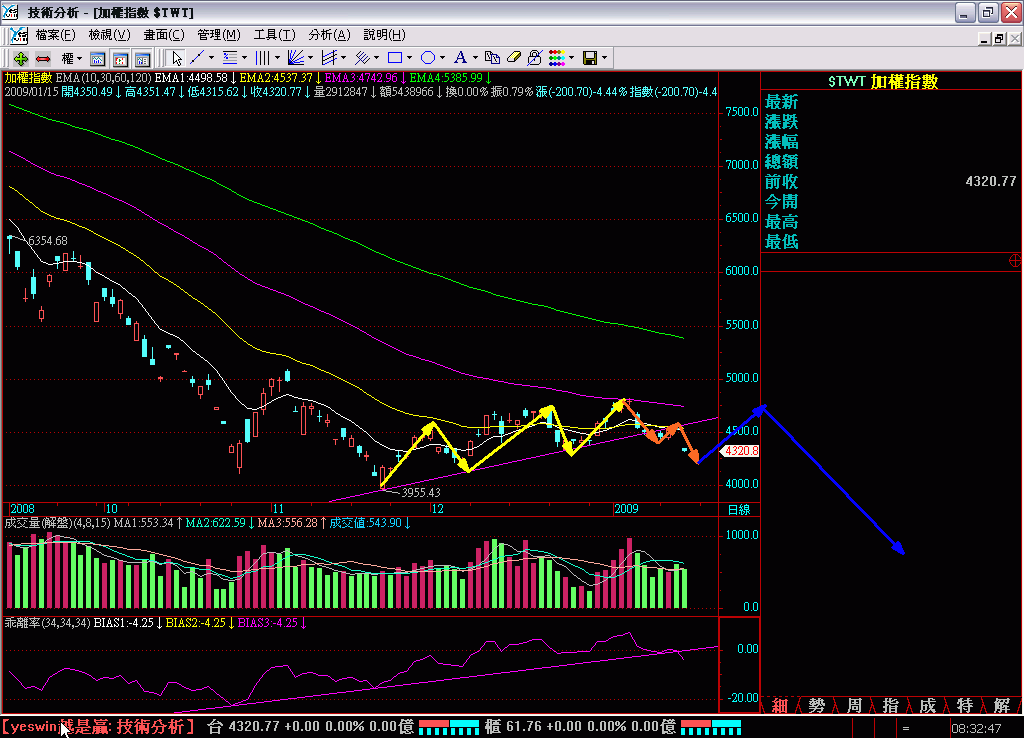Image resolution: width=1024 pixels, height=738 pixels.
Task: Switch to the 指 tab
Action: pyautogui.click(x=890, y=705)
